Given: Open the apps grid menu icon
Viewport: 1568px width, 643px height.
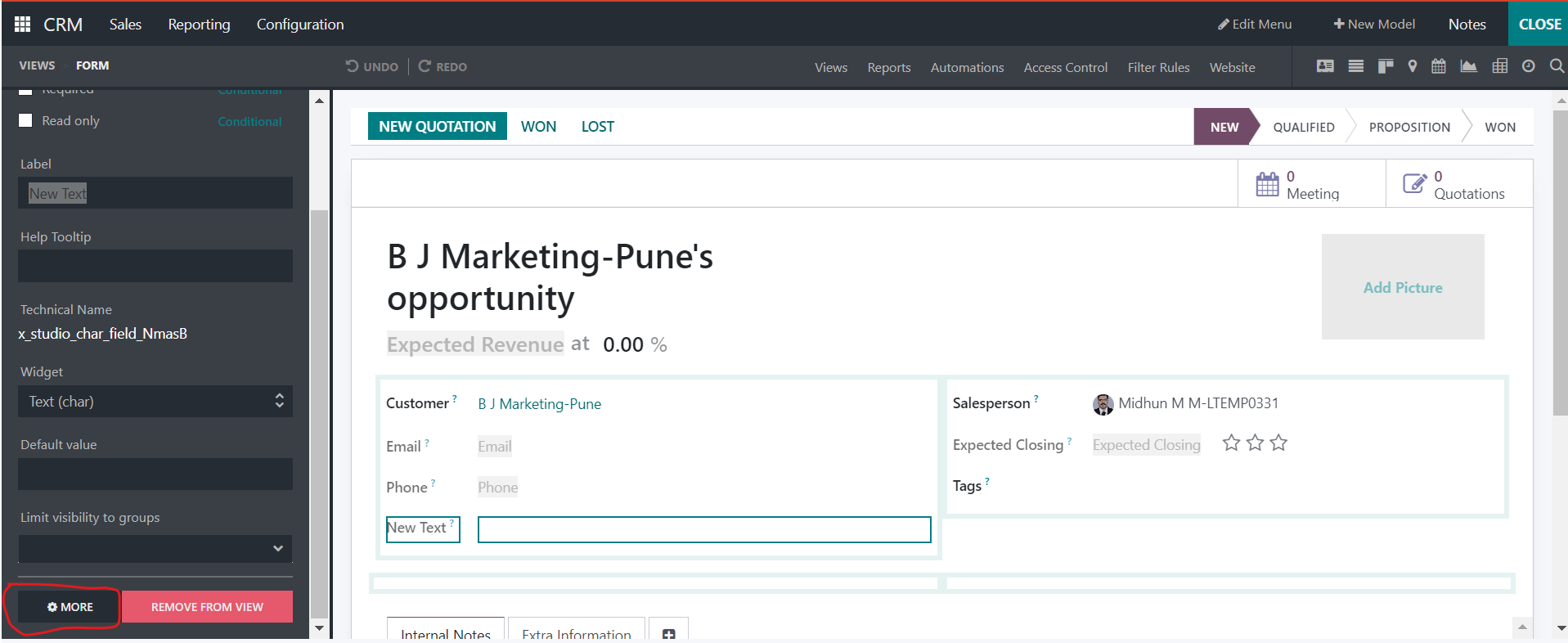Looking at the screenshot, I should [x=22, y=24].
